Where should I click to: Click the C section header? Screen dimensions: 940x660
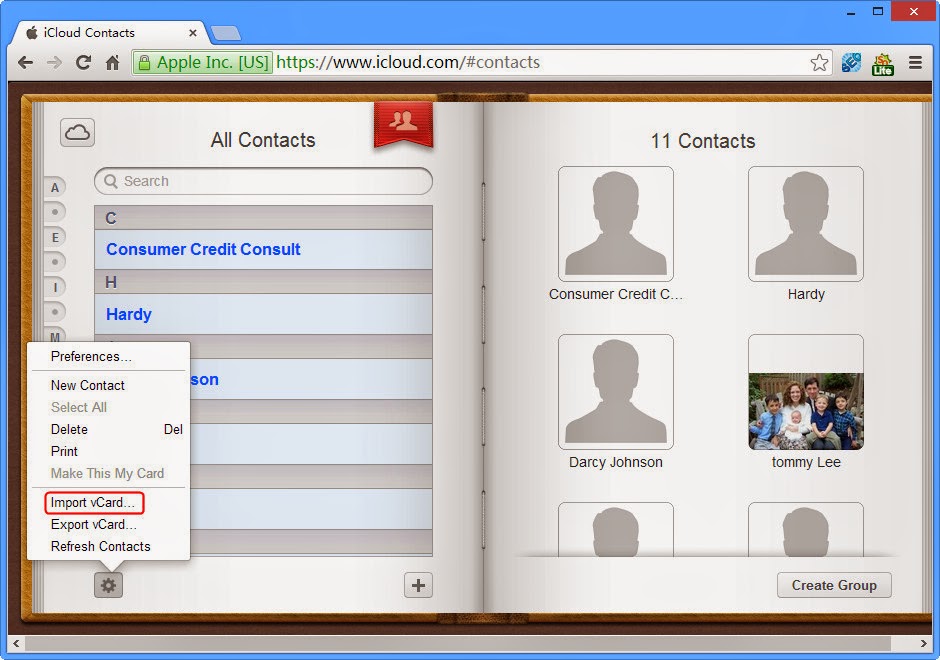coord(263,218)
